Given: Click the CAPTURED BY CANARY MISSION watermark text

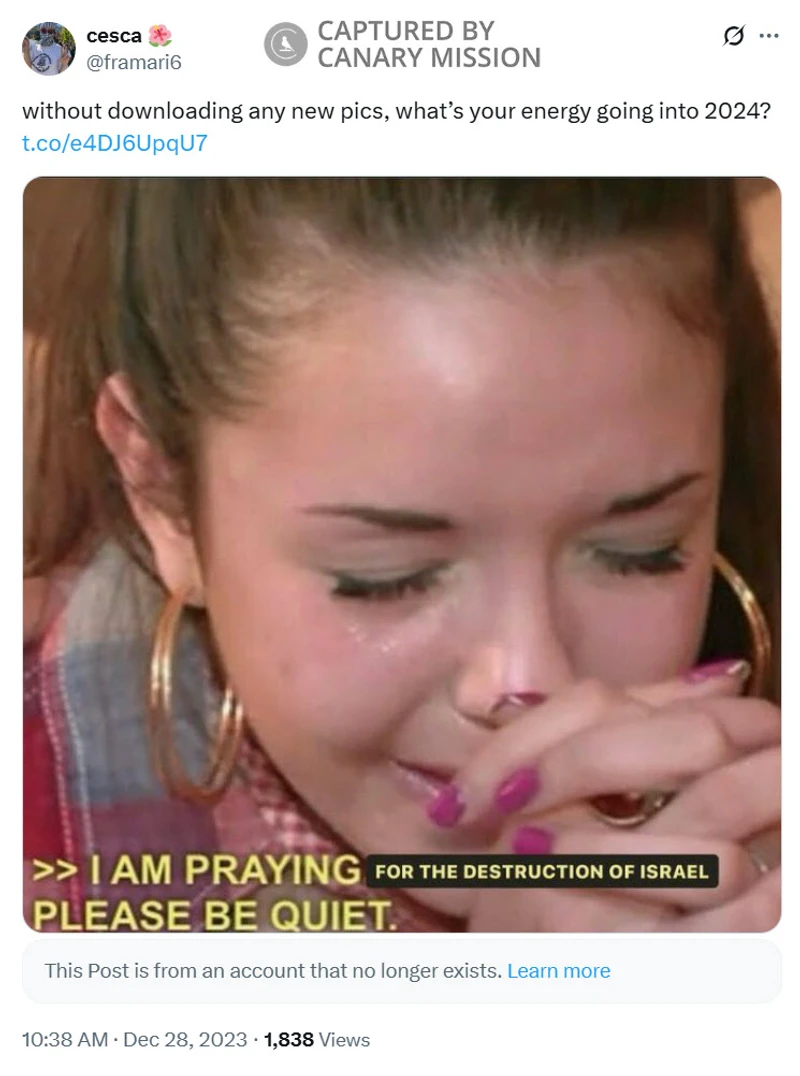Looking at the screenshot, I should [429, 45].
